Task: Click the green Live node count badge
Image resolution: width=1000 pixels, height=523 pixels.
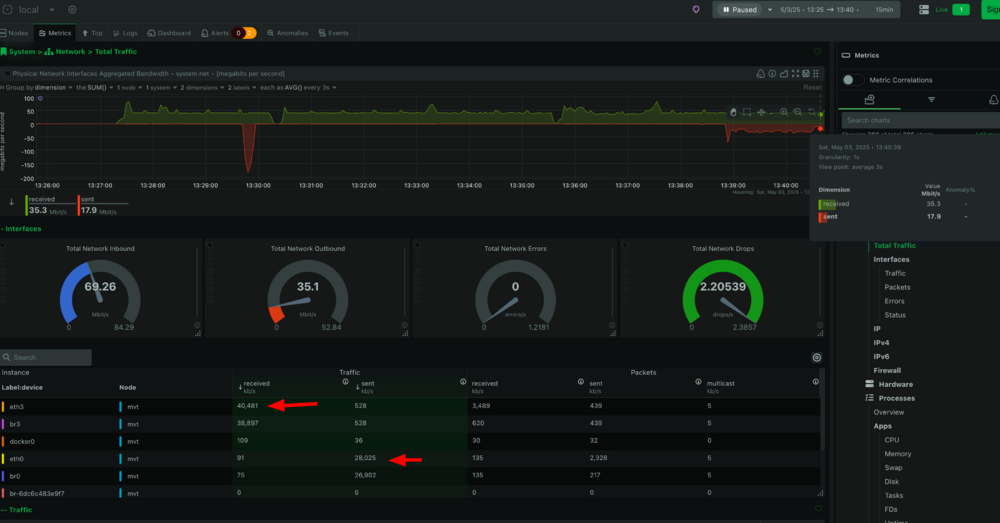Action: click(960, 10)
